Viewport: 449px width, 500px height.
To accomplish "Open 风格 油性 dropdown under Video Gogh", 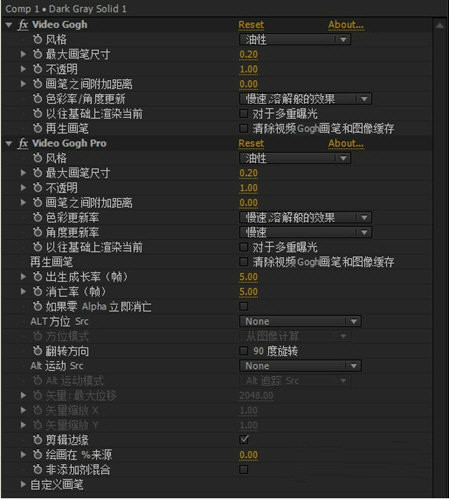I will (295, 40).
